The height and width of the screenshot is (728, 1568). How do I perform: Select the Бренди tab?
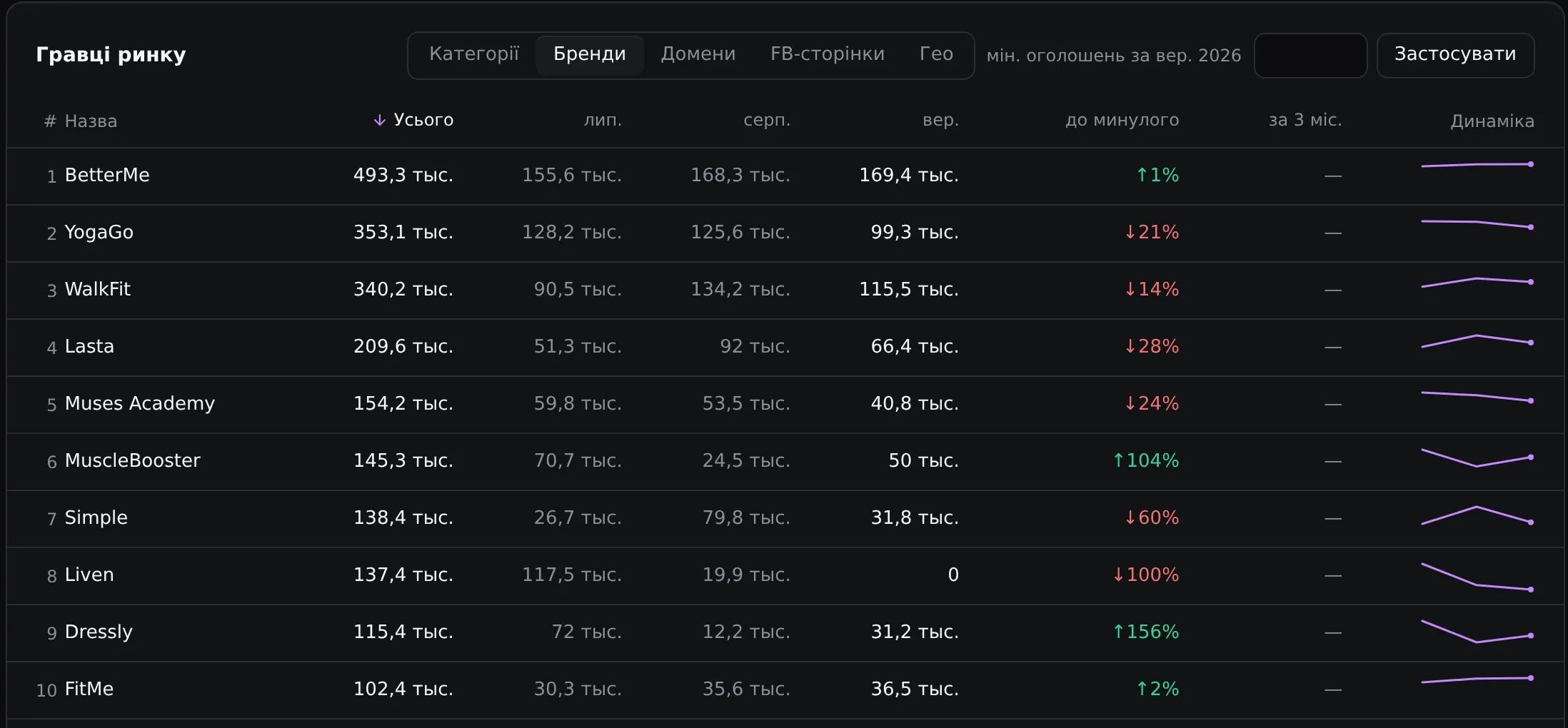(590, 55)
